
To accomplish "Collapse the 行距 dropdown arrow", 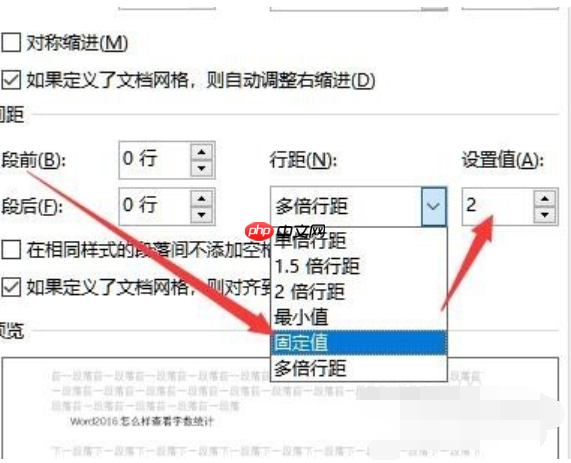I will coord(433,207).
